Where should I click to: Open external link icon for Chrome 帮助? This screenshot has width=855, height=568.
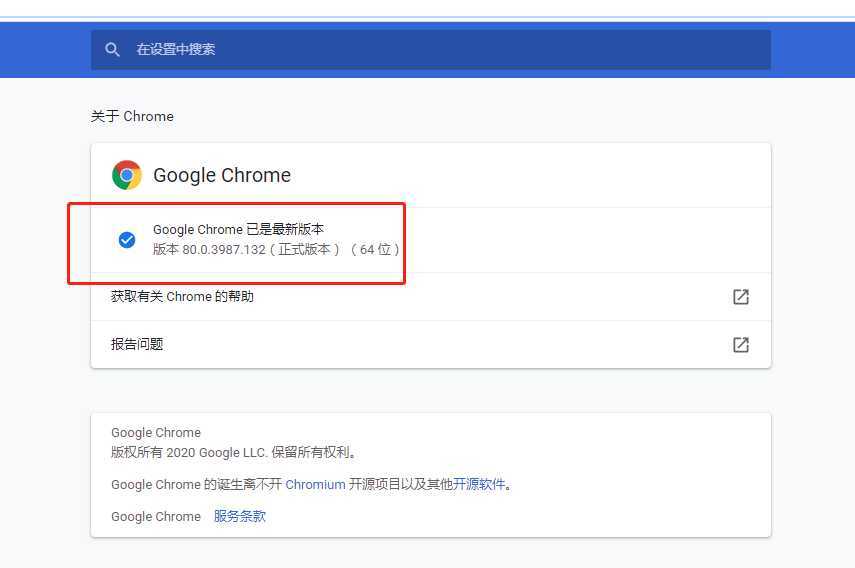(x=740, y=297)
